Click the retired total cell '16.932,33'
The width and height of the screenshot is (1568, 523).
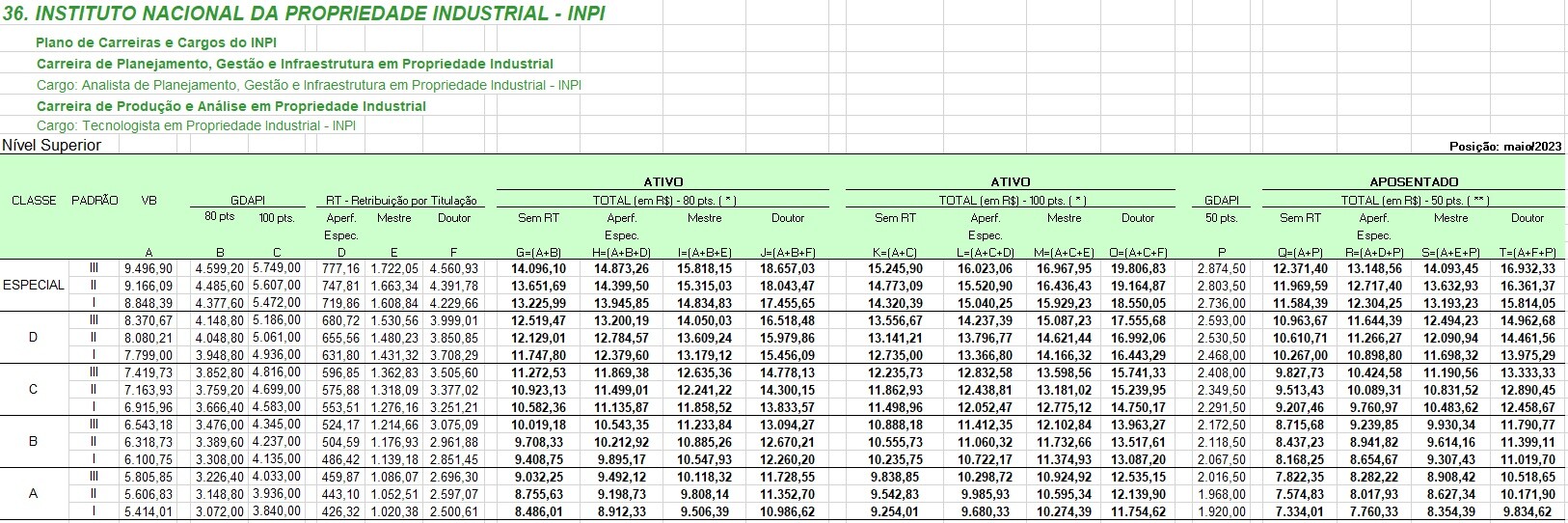[x=1527, y=268]
